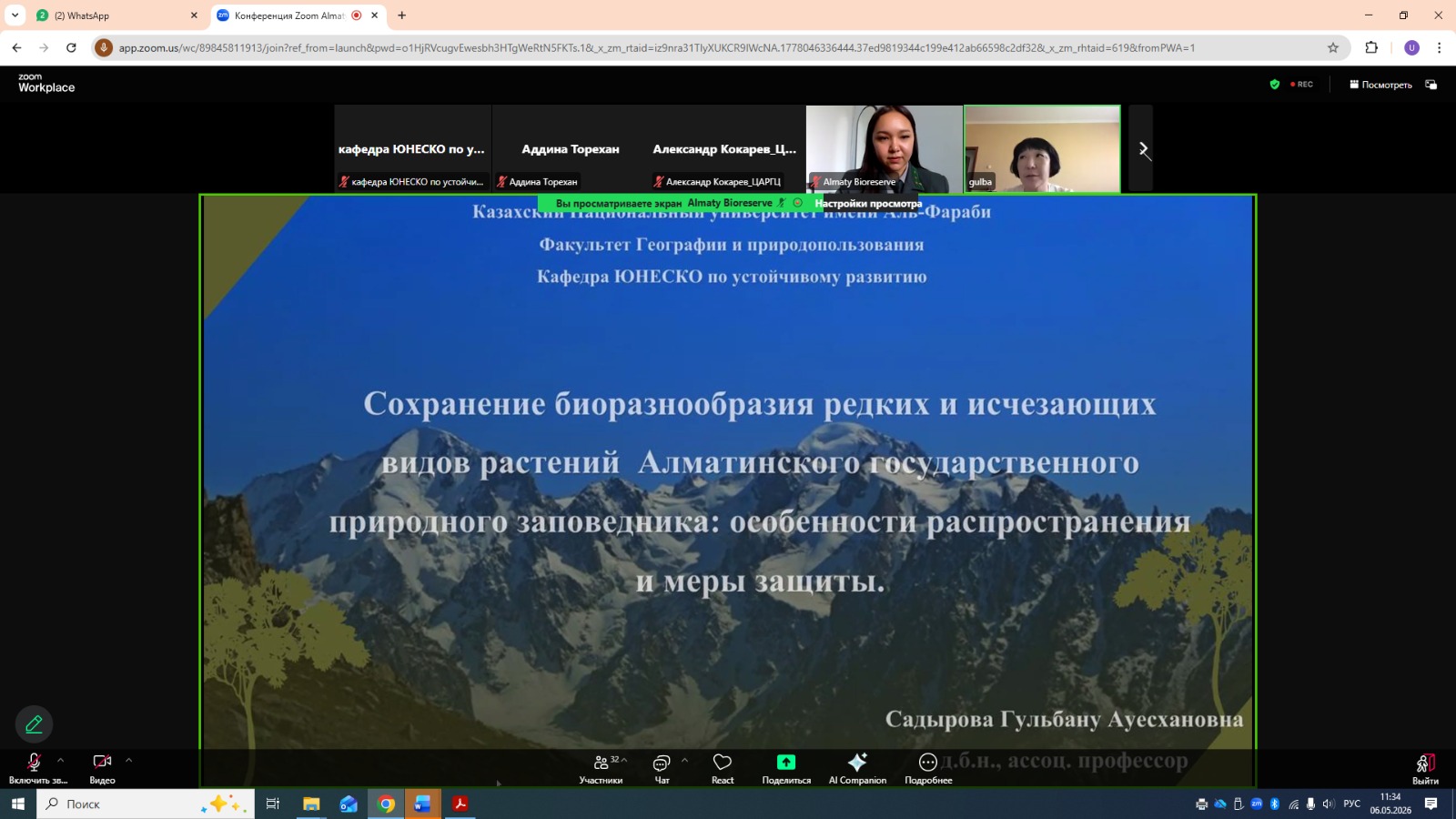Leave the meeting with Выйти

click(x=1425, y=768)
